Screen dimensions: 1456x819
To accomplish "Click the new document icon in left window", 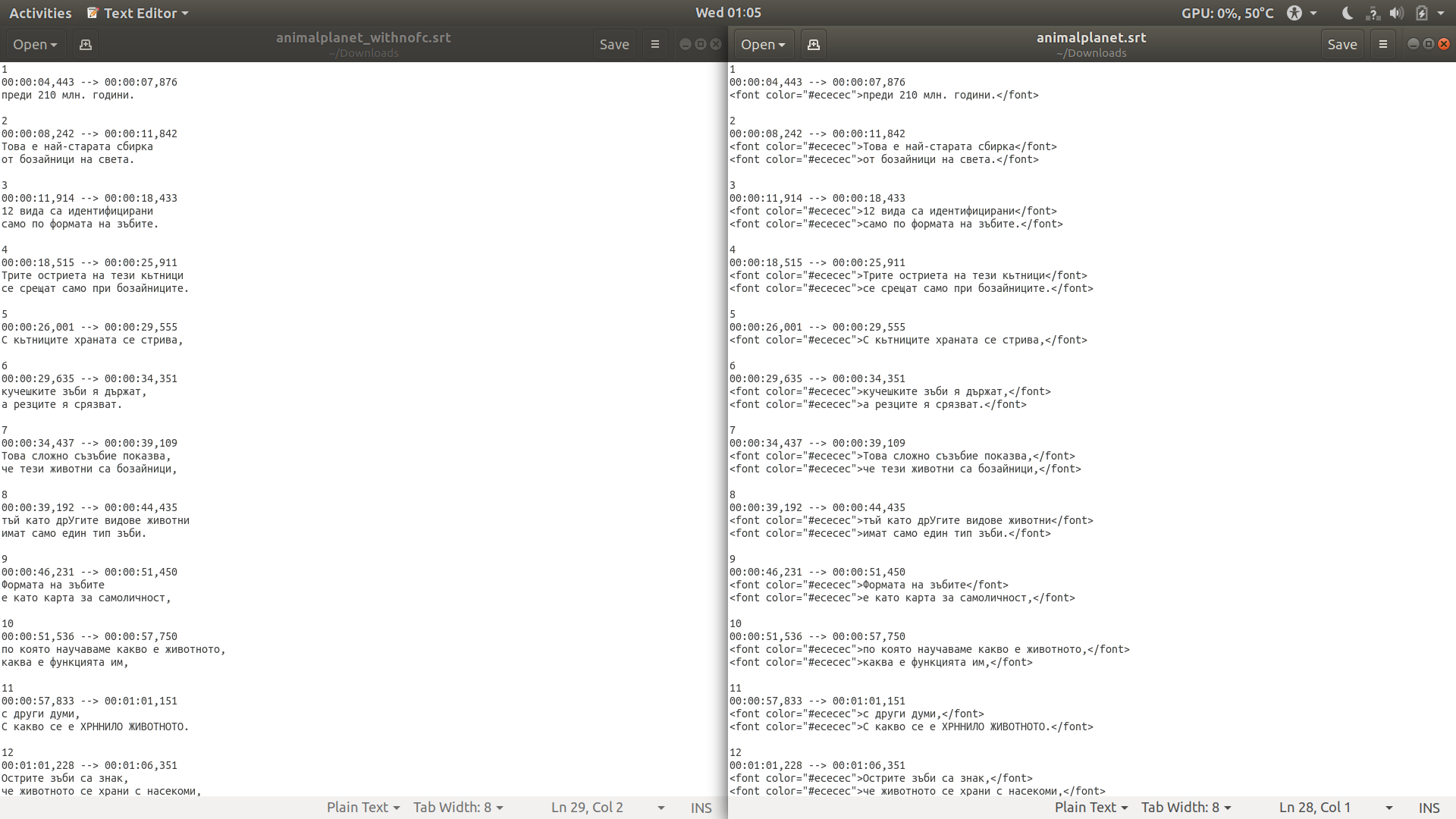I will pyautogui.click(x=86, y=45).
